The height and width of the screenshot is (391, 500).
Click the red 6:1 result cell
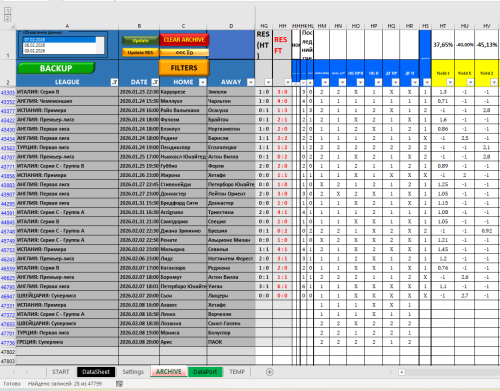(x=282, y=286)
